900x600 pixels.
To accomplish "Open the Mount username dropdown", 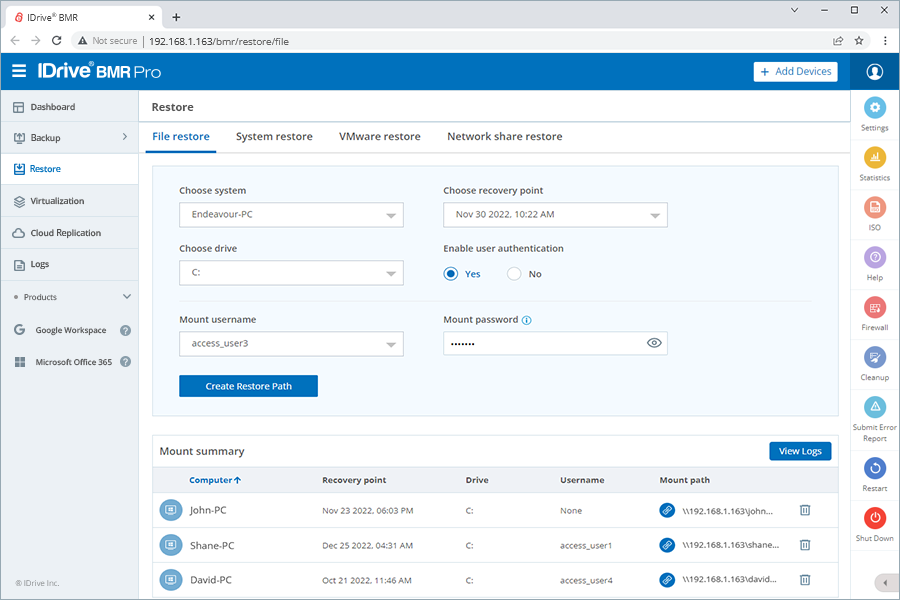I will tap(291, 344).
